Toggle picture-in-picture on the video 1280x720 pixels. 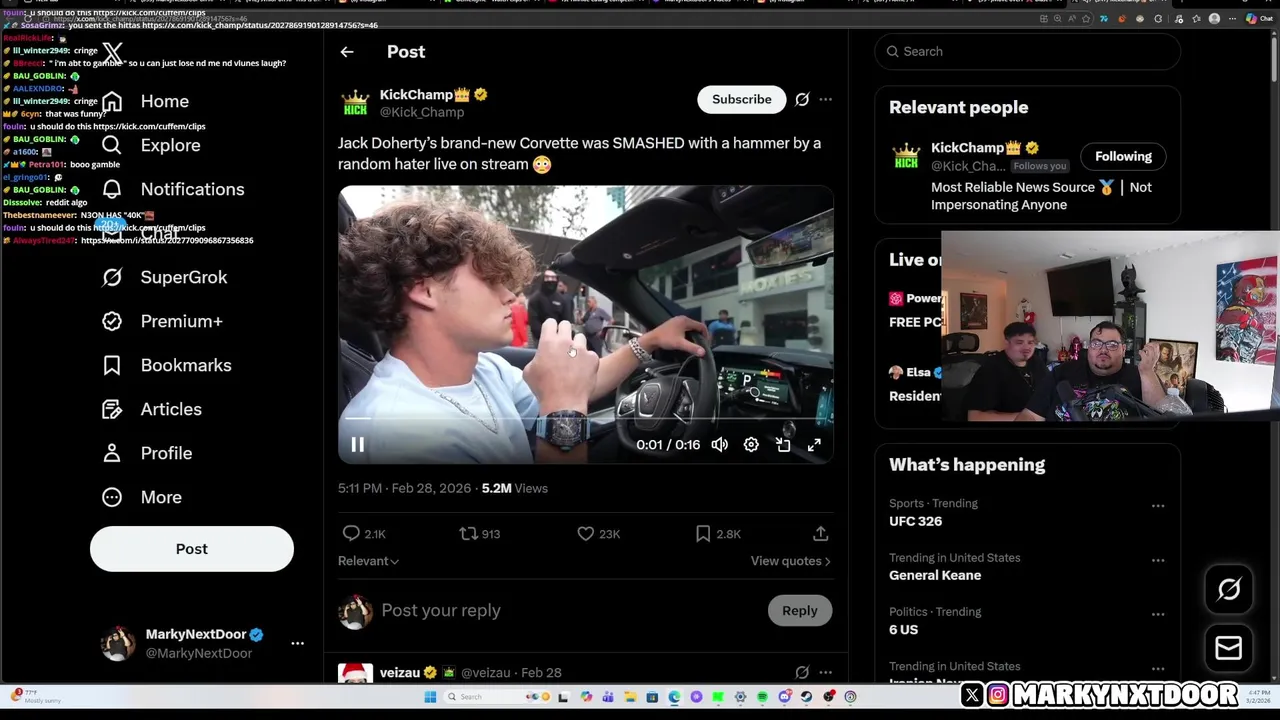[783, 445]
